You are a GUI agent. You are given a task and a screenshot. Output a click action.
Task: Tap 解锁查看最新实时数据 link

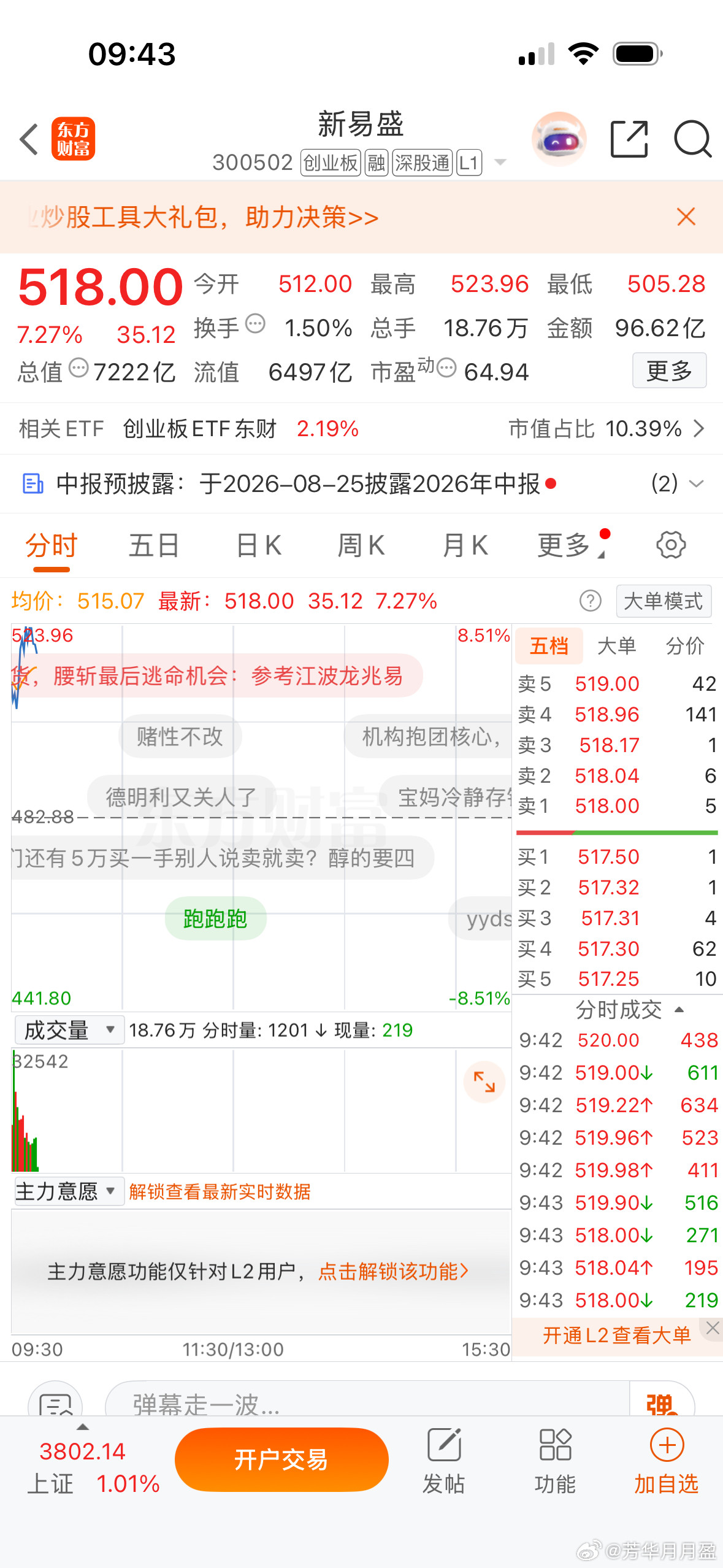(220, 1191)
